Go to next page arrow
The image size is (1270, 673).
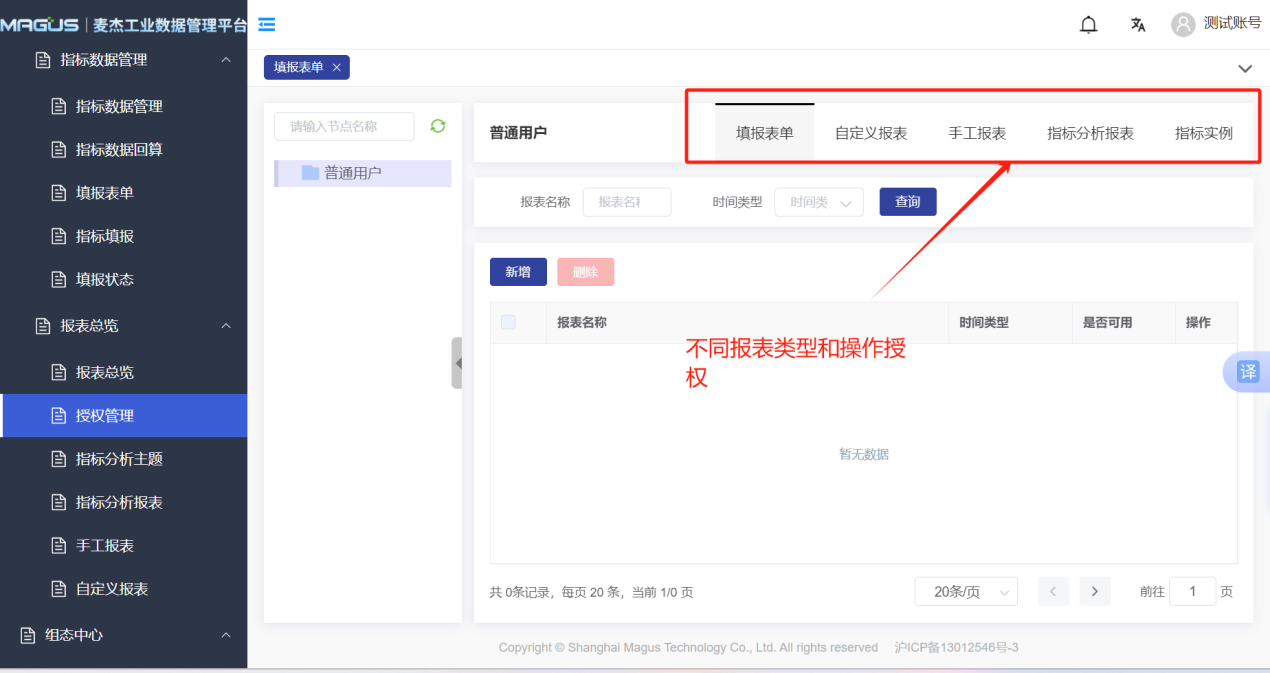(x=1095, y=591)
